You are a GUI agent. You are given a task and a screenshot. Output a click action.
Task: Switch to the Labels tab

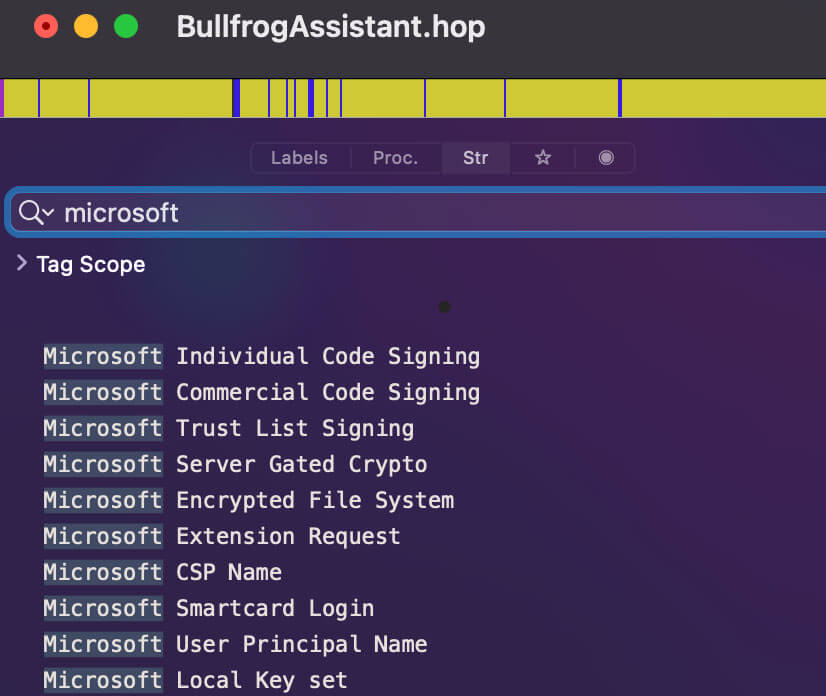pos(299,158)
